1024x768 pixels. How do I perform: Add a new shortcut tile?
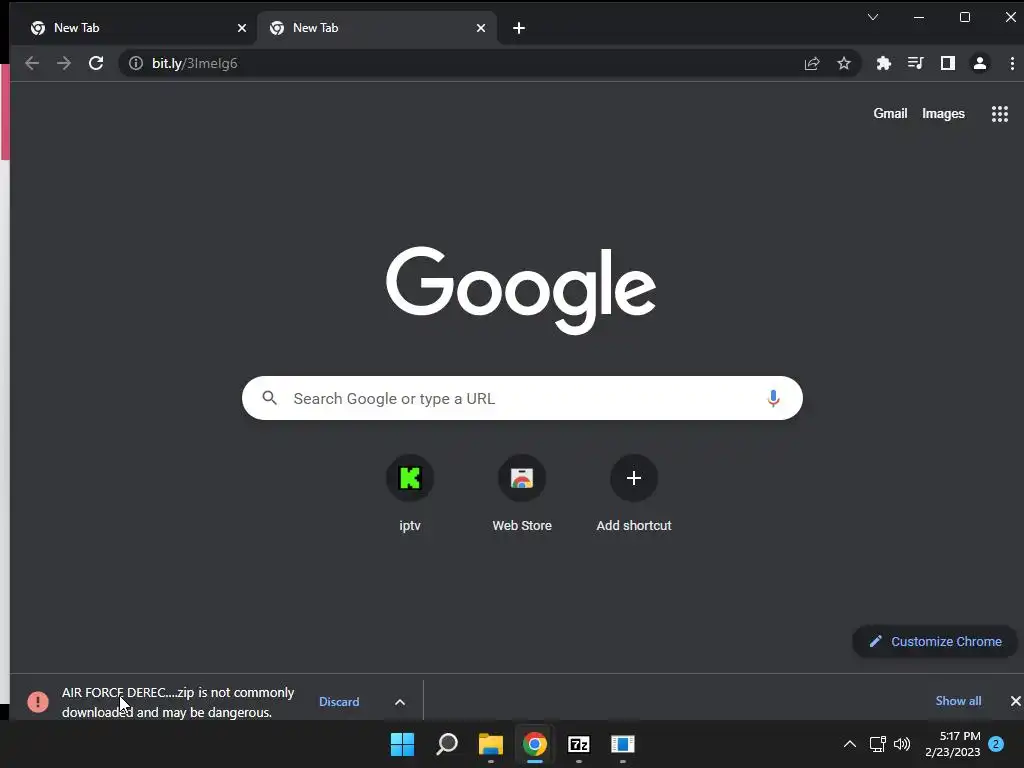[633, 494]
